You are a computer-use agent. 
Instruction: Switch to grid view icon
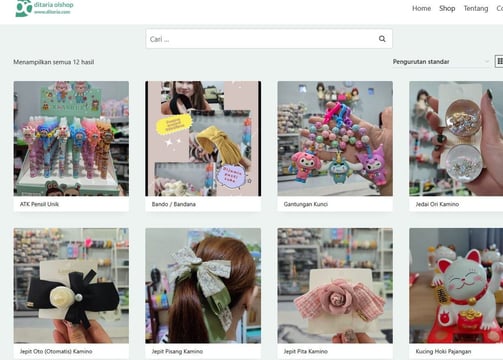pos(499,61)
